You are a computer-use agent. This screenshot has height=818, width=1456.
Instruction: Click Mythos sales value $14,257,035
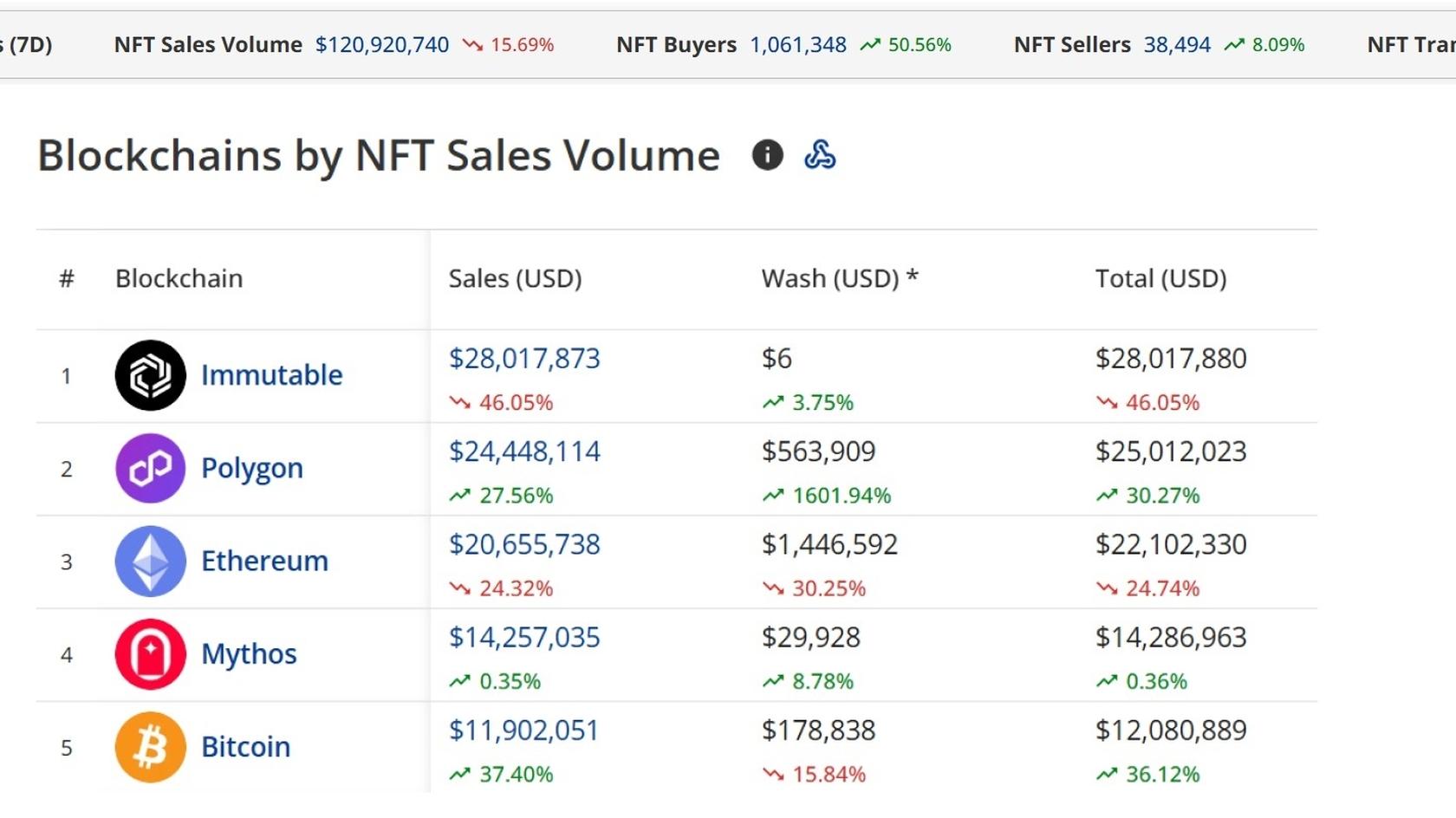tap(524, 638)
